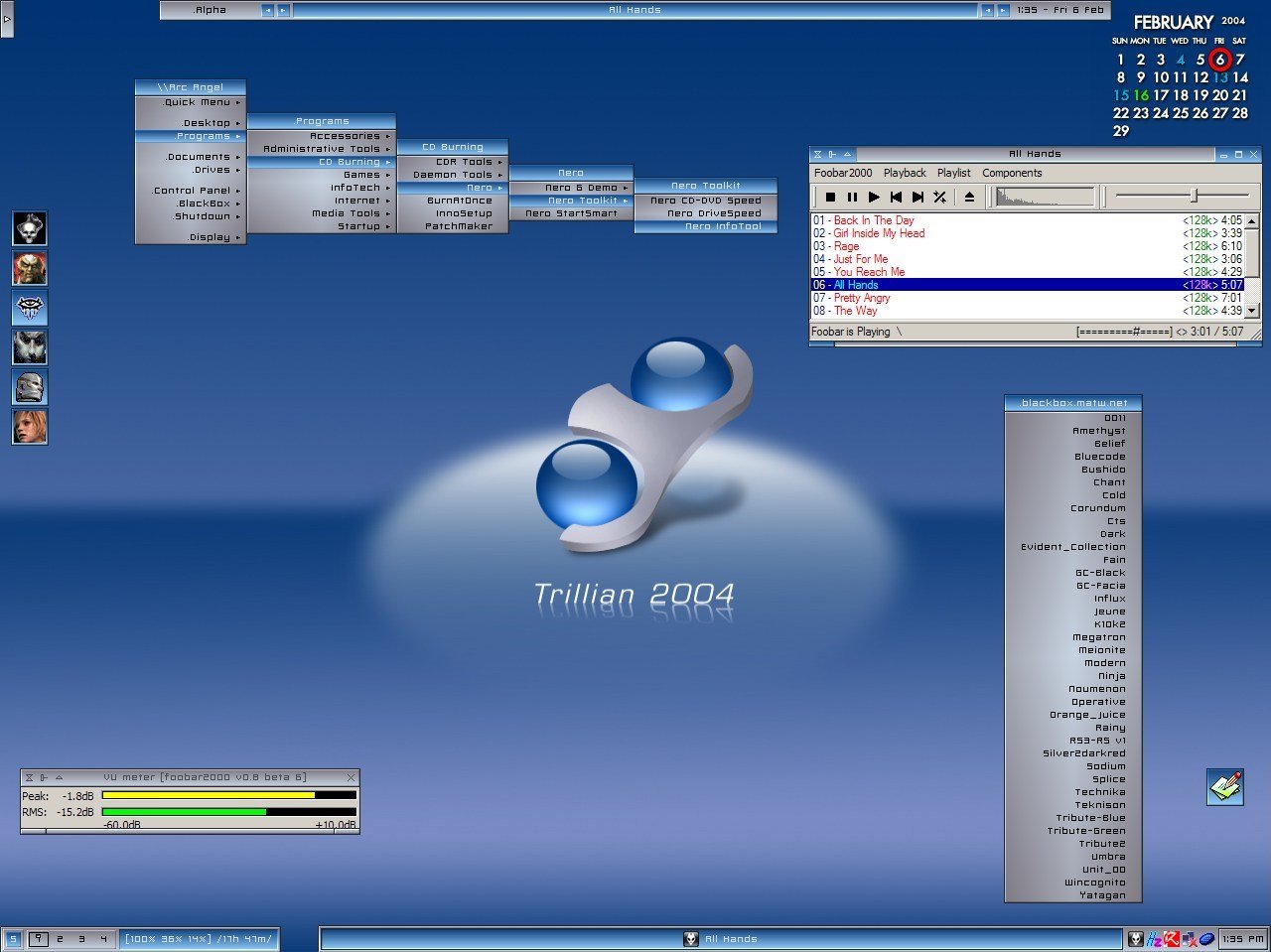
Task: Expand the Games submenu under Programs
Action: point(322,175)
